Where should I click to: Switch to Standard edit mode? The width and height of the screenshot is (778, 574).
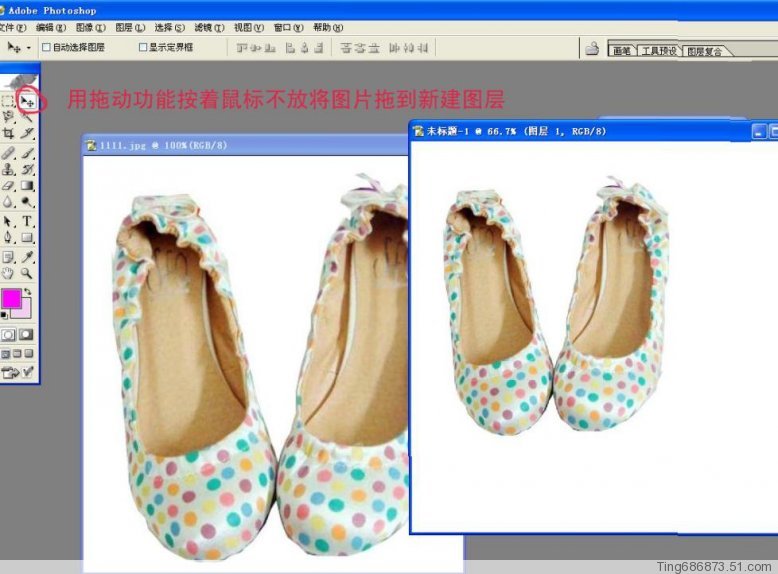[x=8, y=335]
